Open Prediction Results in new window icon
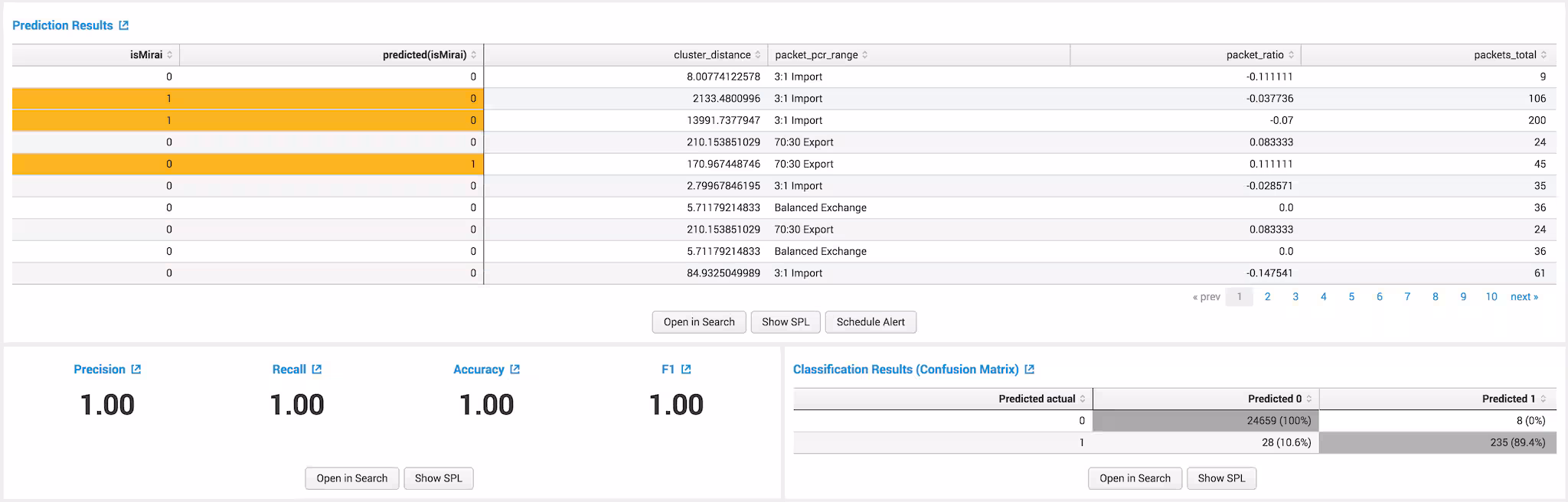 point(124,25)
